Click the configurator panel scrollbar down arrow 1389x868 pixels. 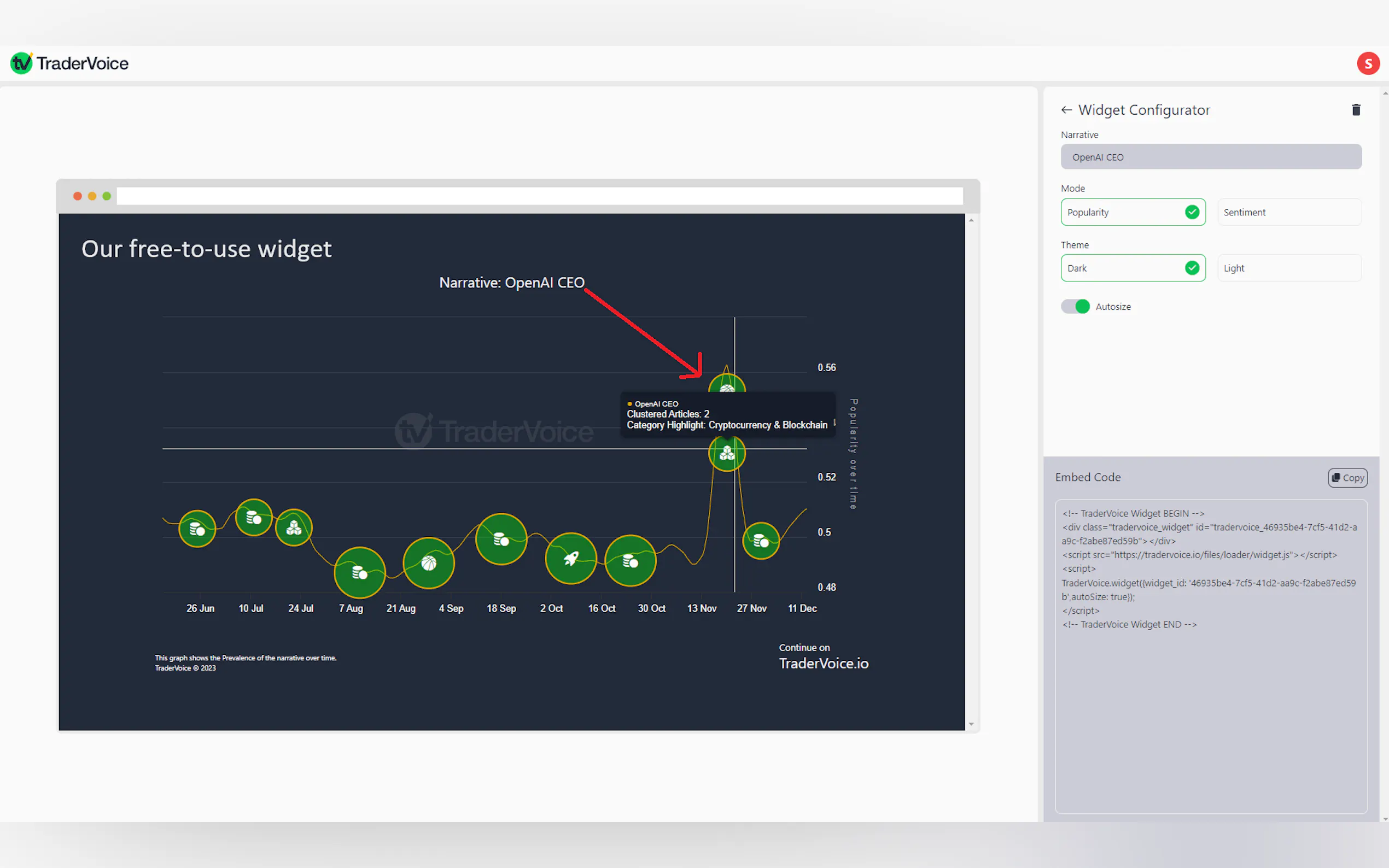(x=1385, y=818)
